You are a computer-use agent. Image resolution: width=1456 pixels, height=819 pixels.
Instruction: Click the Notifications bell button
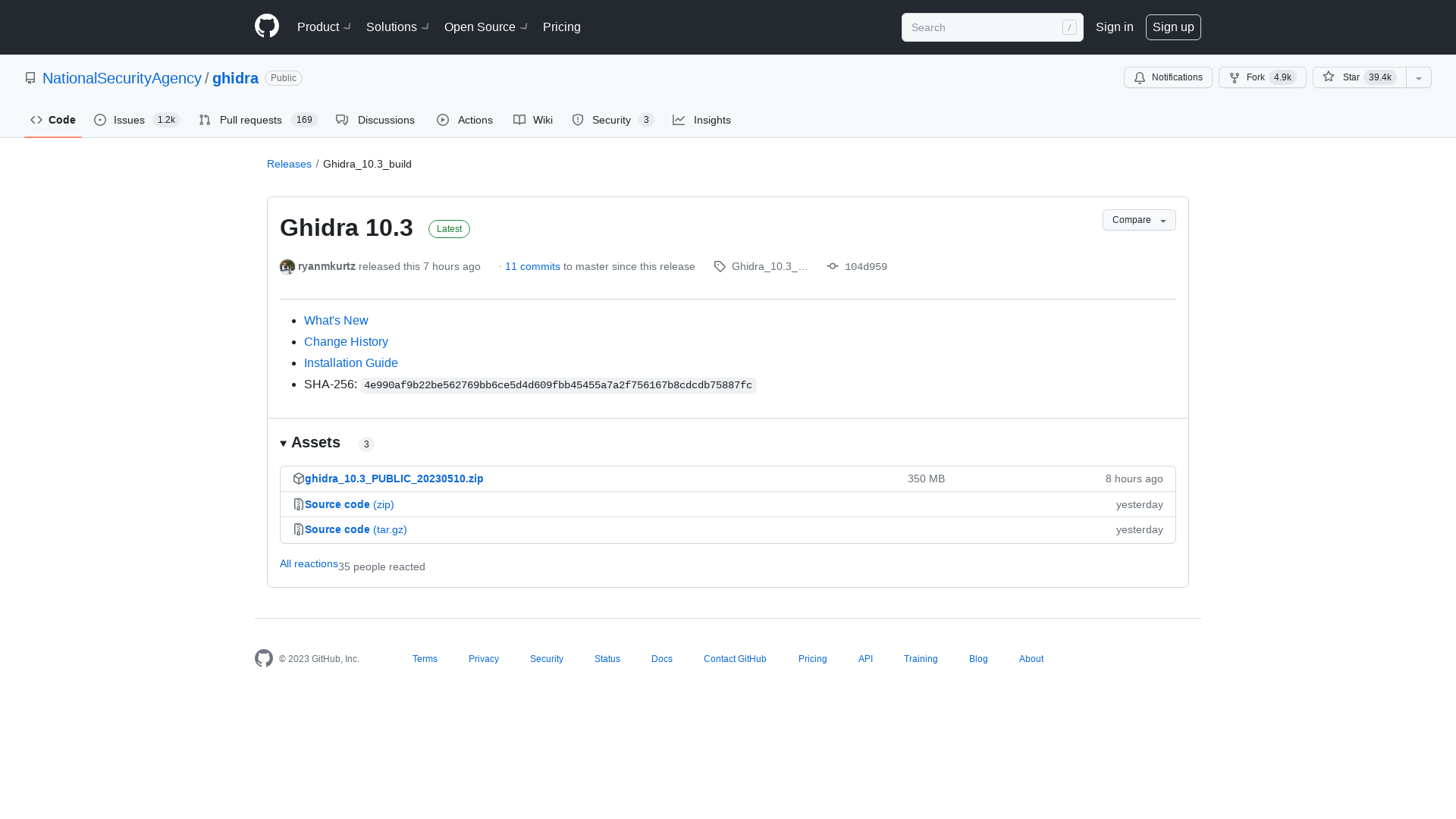1168,77
